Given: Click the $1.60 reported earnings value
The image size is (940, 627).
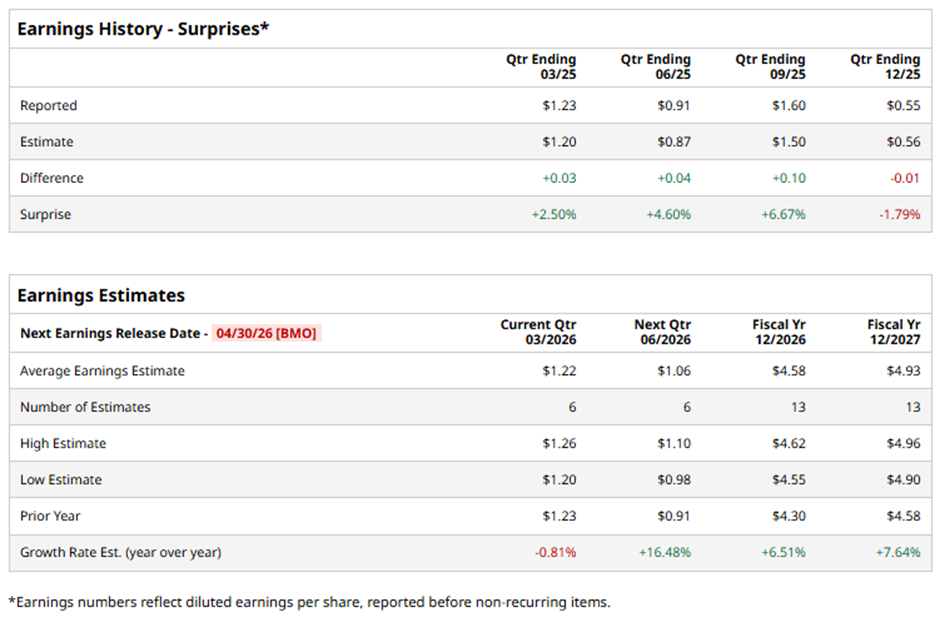Looking at the screenshot, I should click(789, 105).
